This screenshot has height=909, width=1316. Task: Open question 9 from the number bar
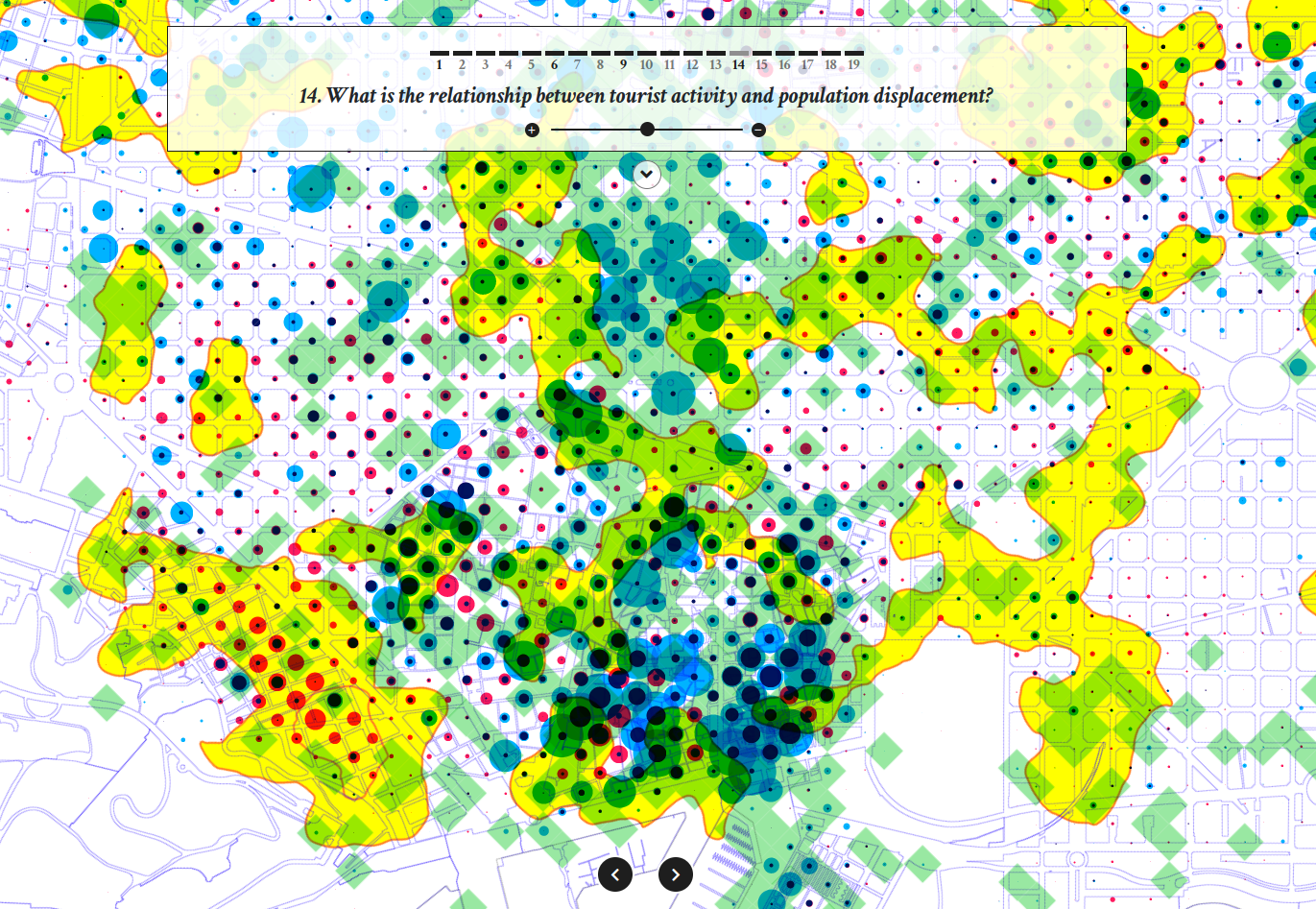(623, 62)
